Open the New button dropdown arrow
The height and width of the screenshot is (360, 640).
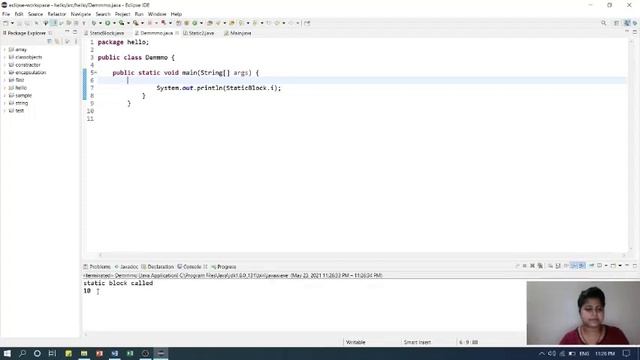pyautogui.click(x=12, y=23)
